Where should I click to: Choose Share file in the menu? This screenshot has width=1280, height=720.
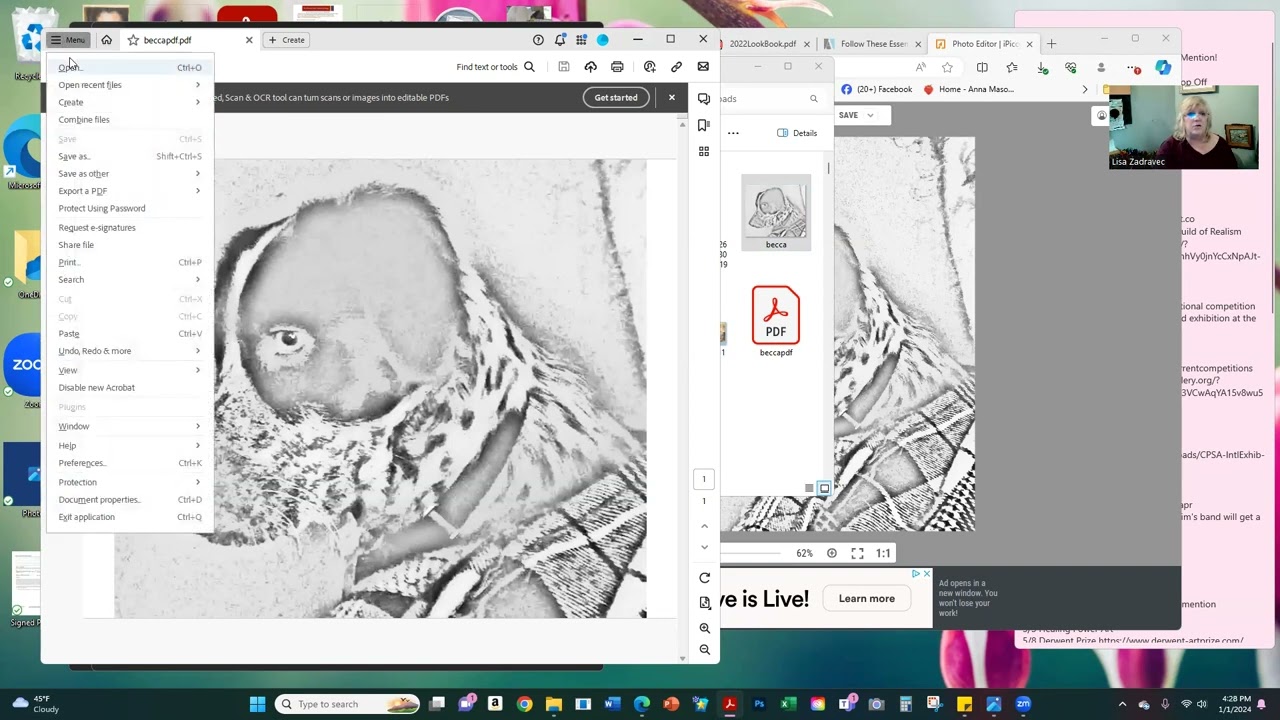[130, 245]
